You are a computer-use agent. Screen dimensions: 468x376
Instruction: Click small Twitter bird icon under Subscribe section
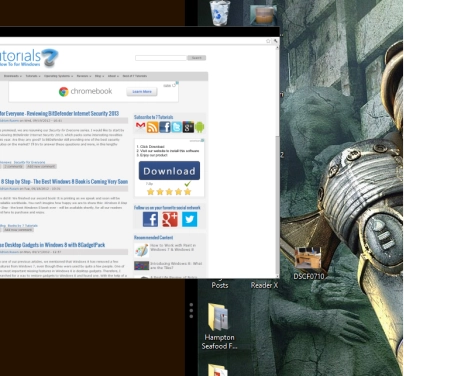tap(177, 127)
